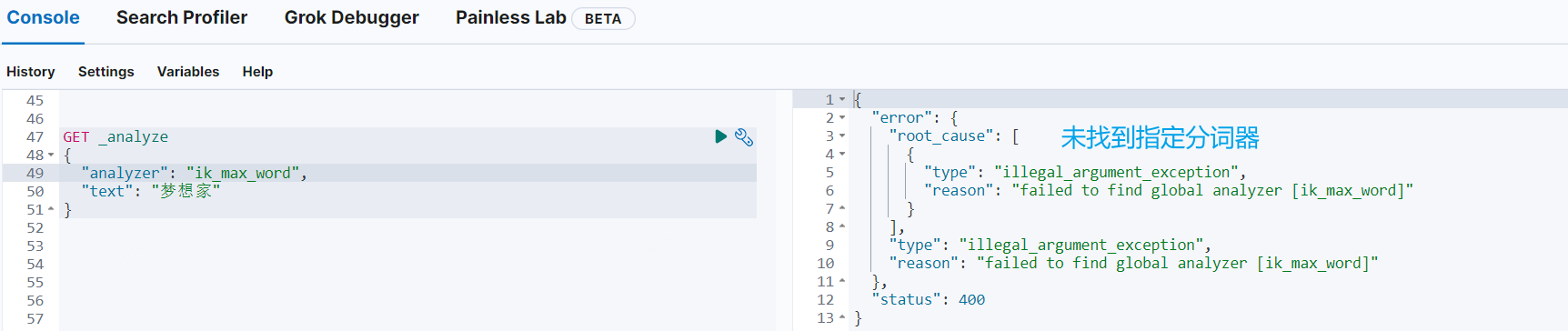Collapse the object at response line 4
The width and height of the screenshot is (1568, 331).
point(842,154)
